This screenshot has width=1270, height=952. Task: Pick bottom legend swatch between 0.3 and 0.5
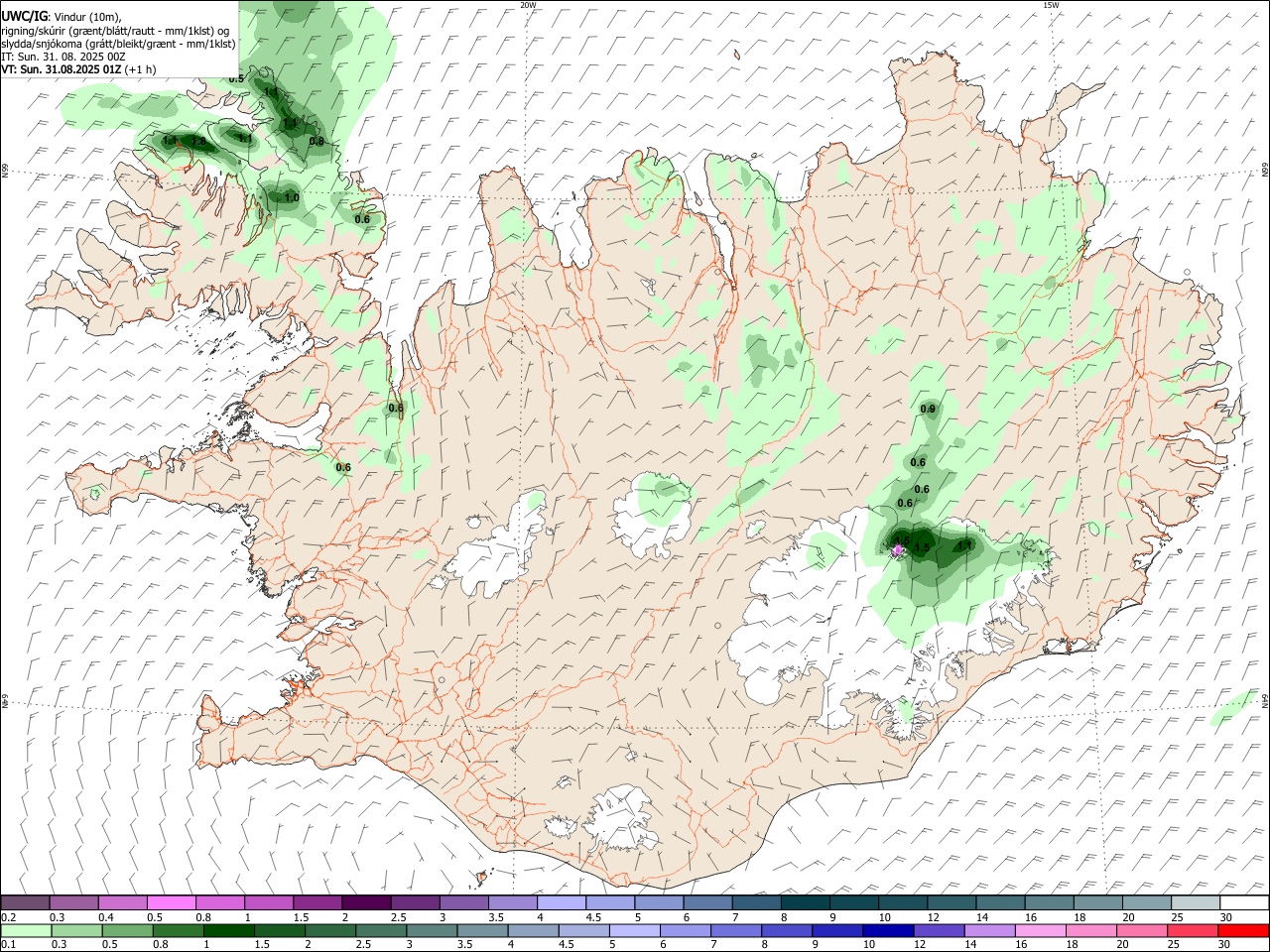click(x=76, y=931)
